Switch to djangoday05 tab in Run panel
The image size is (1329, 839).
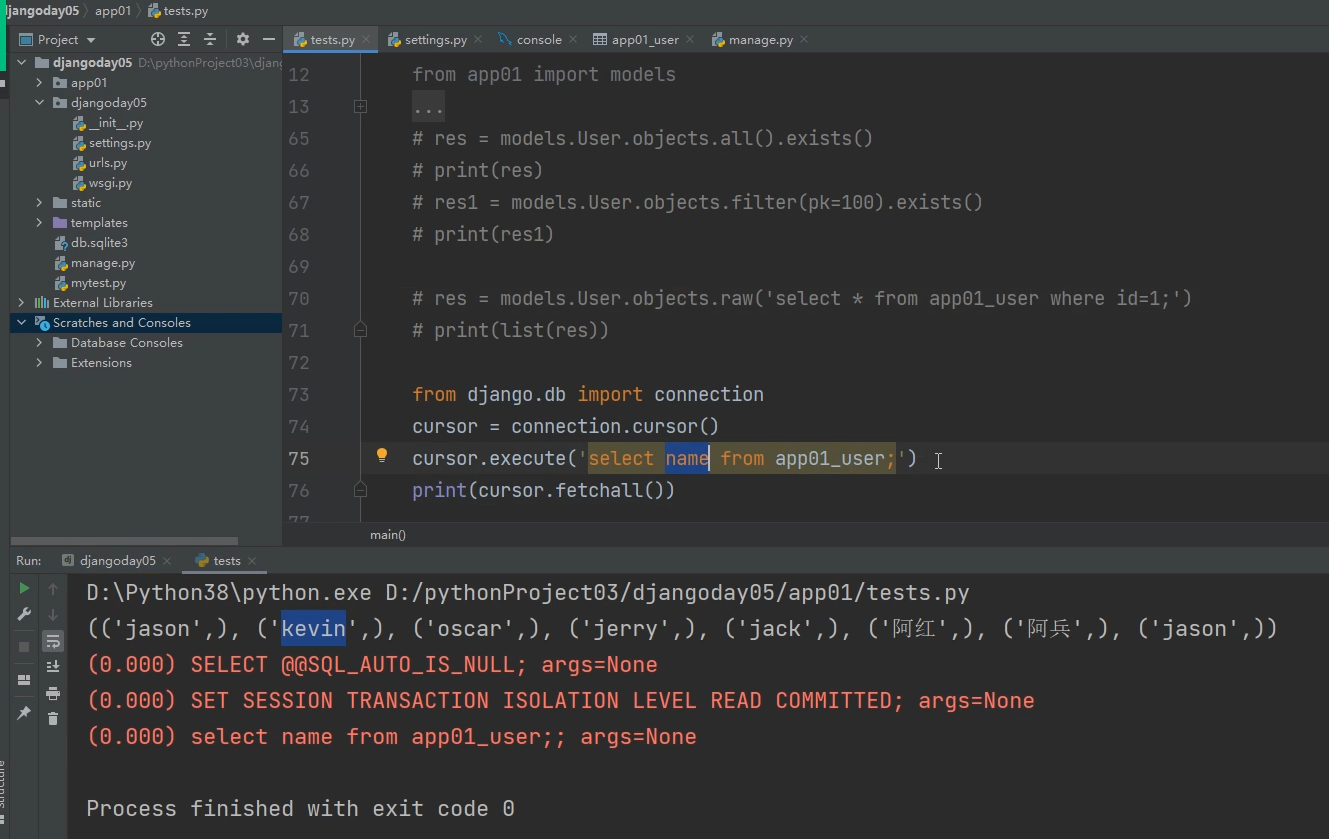tap(118, 561)
